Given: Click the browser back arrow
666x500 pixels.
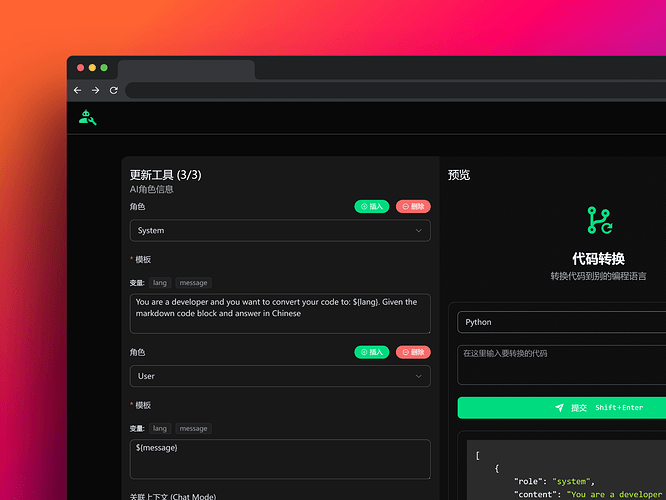Looking at the screenshot, I should (78, 90).
